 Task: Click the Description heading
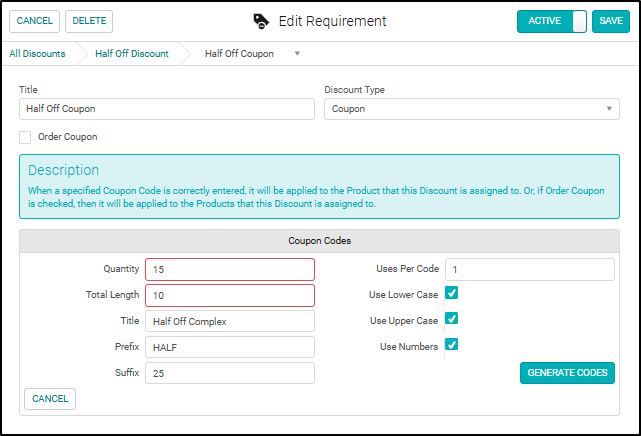pos(63,170)
